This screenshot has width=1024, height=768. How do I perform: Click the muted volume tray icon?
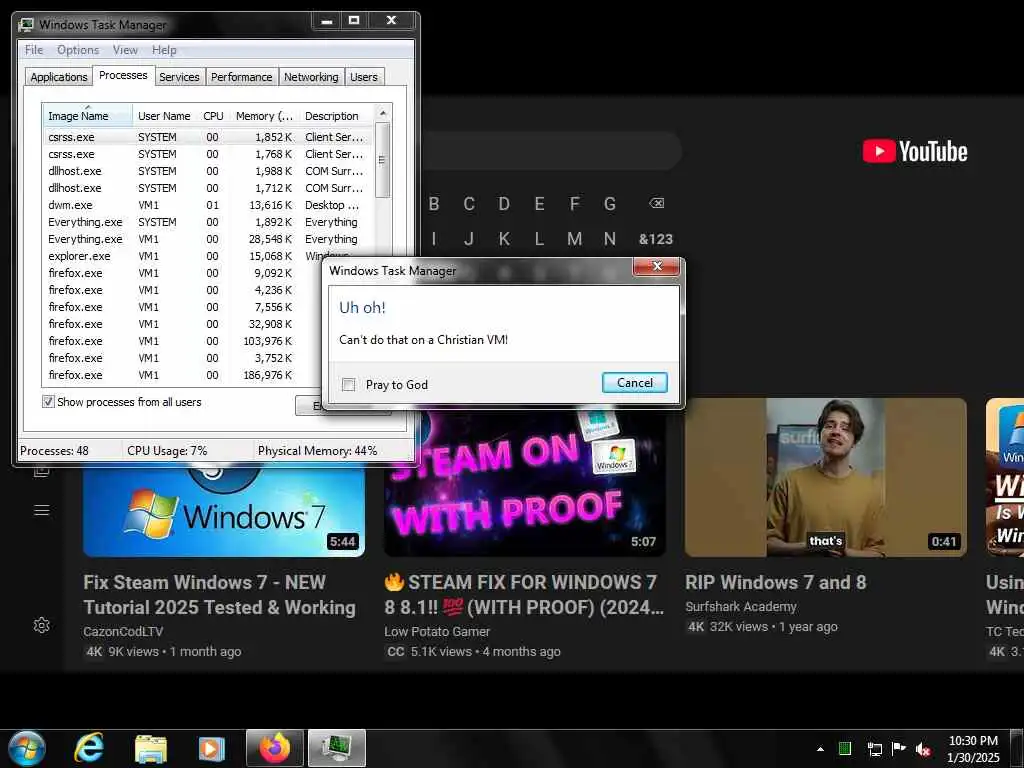pos(923,749)
